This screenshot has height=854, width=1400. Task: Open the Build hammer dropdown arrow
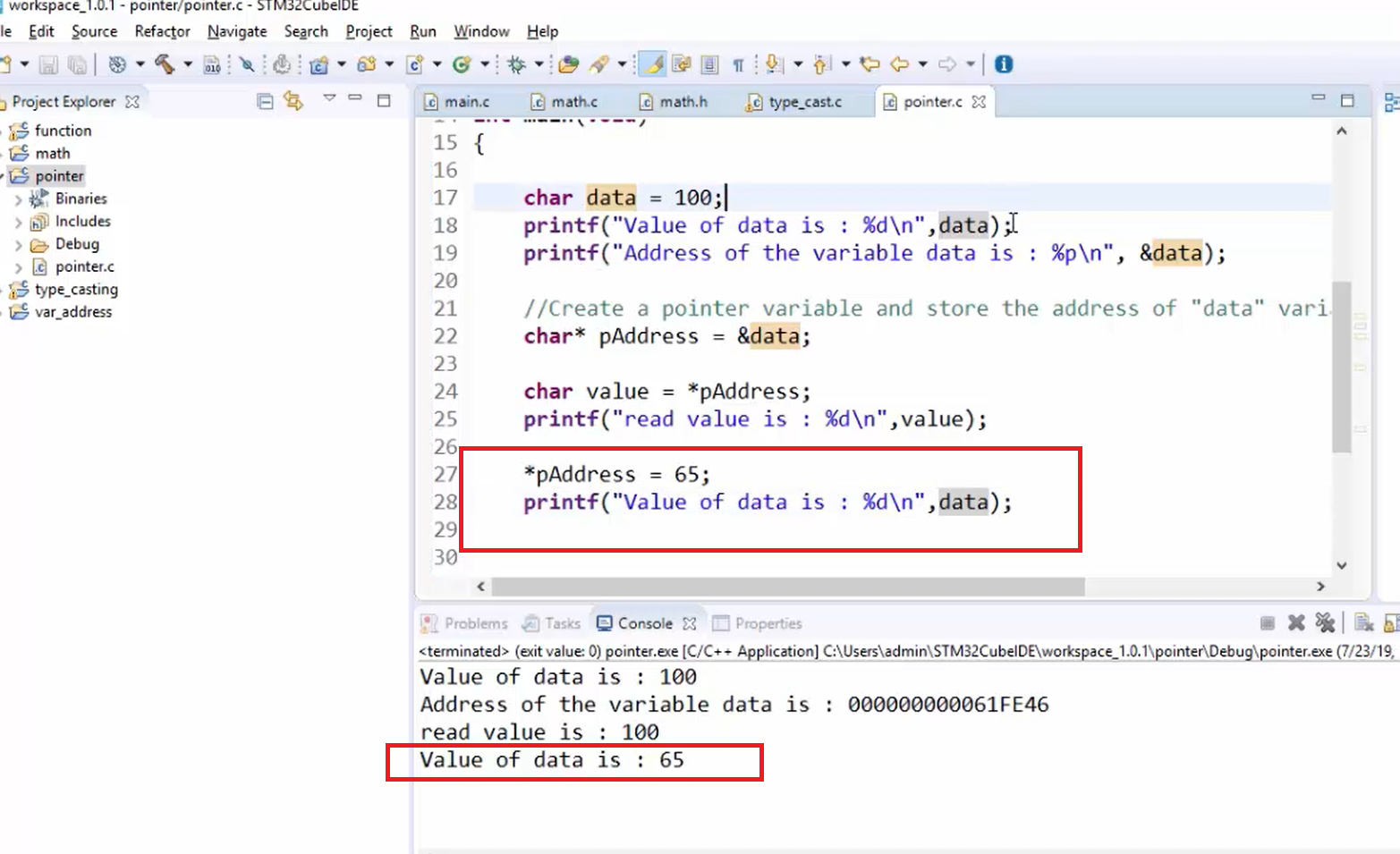187,64
